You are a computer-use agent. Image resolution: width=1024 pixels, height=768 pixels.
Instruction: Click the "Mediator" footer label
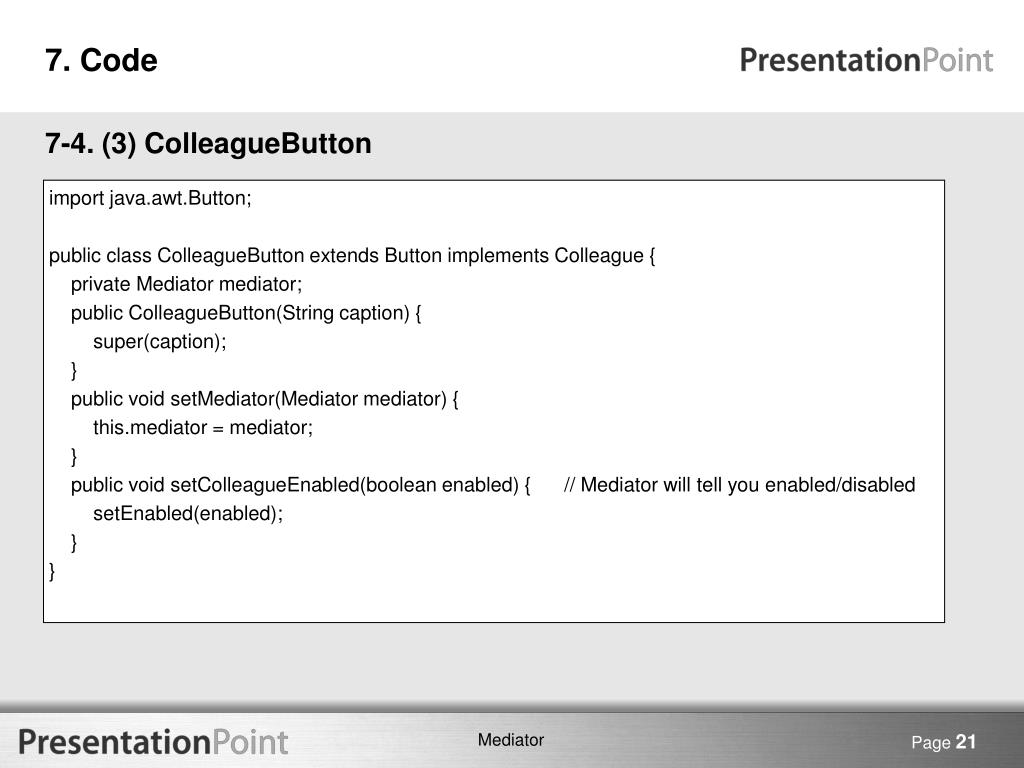[511, 740]
